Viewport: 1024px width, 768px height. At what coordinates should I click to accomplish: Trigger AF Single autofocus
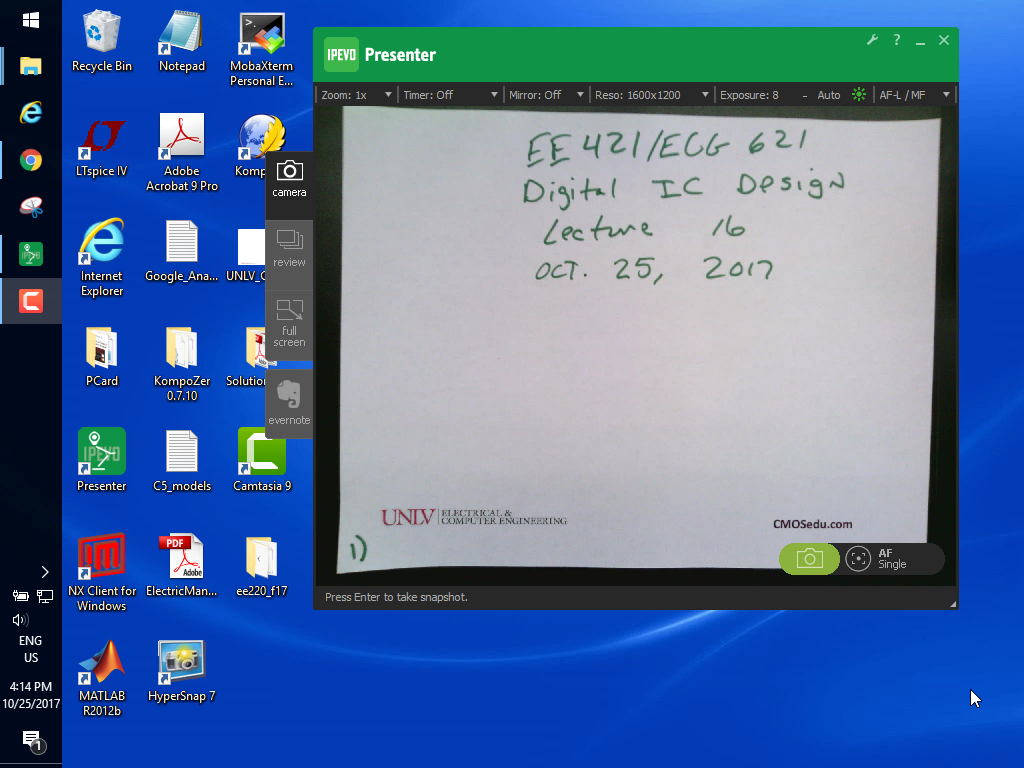click(x=877, y=559)
